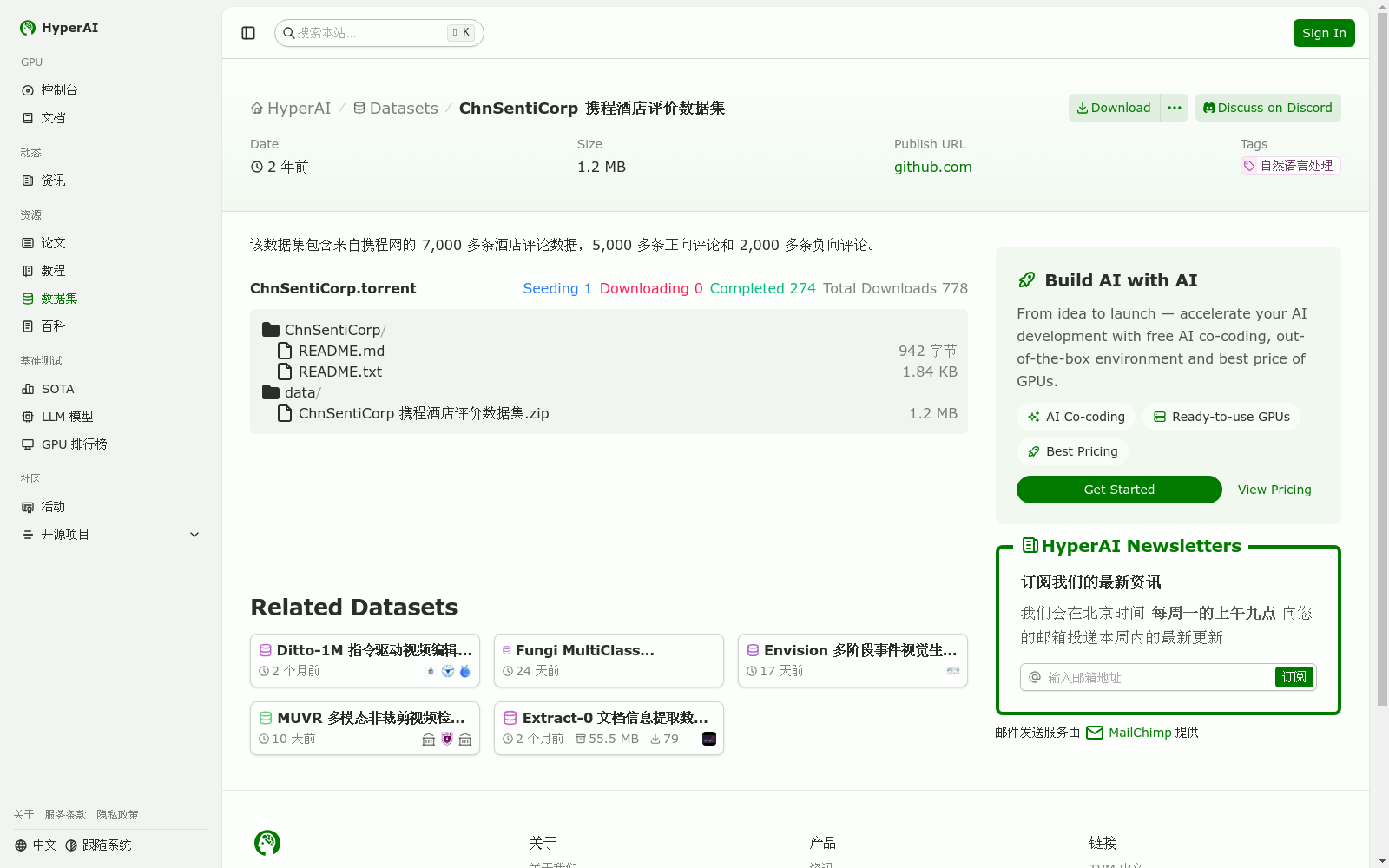Click Discuss on Discord button
Image resolution: width=1389 pixels, height=868 pixels.
[1268, 108]
